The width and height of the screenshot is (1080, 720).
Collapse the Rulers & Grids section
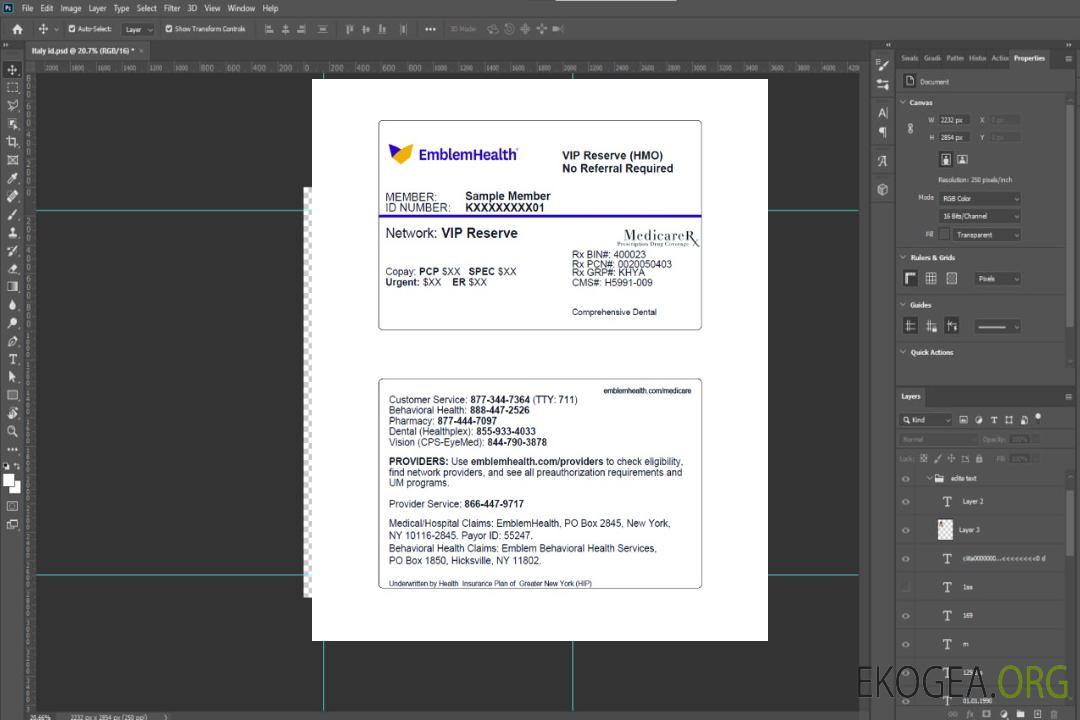903,258
